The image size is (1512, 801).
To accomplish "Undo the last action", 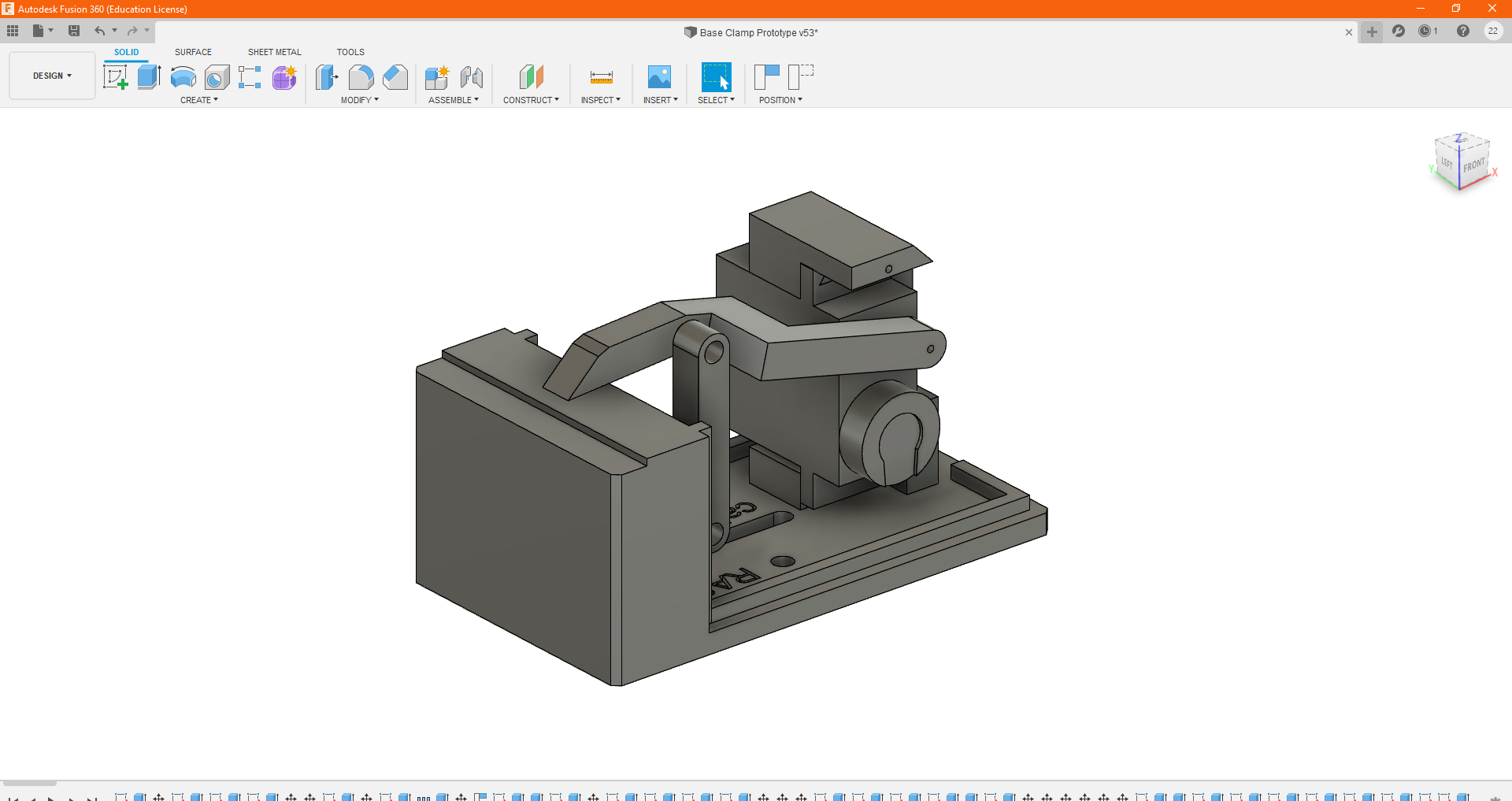I will pos(100,31).
